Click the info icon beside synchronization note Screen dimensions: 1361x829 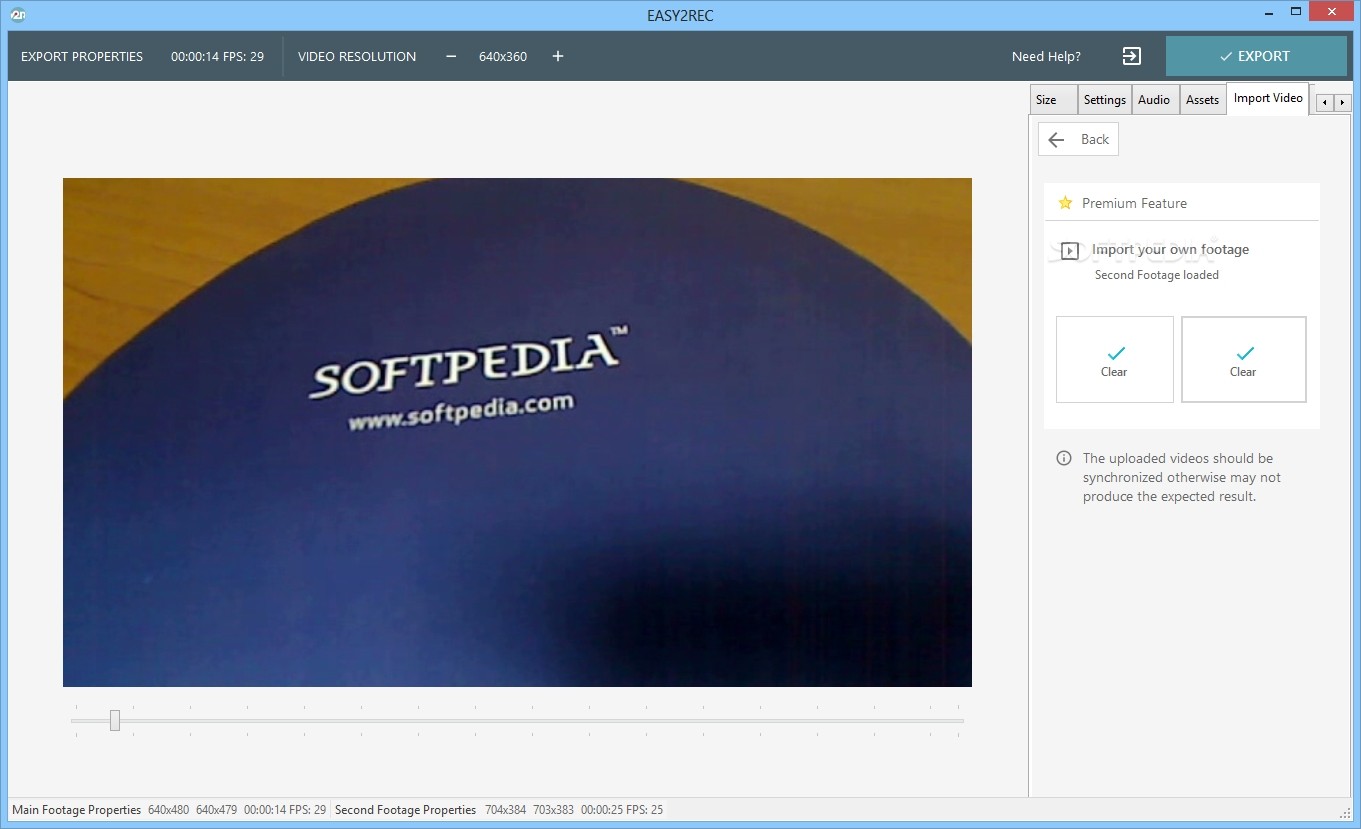[1064, 458]
